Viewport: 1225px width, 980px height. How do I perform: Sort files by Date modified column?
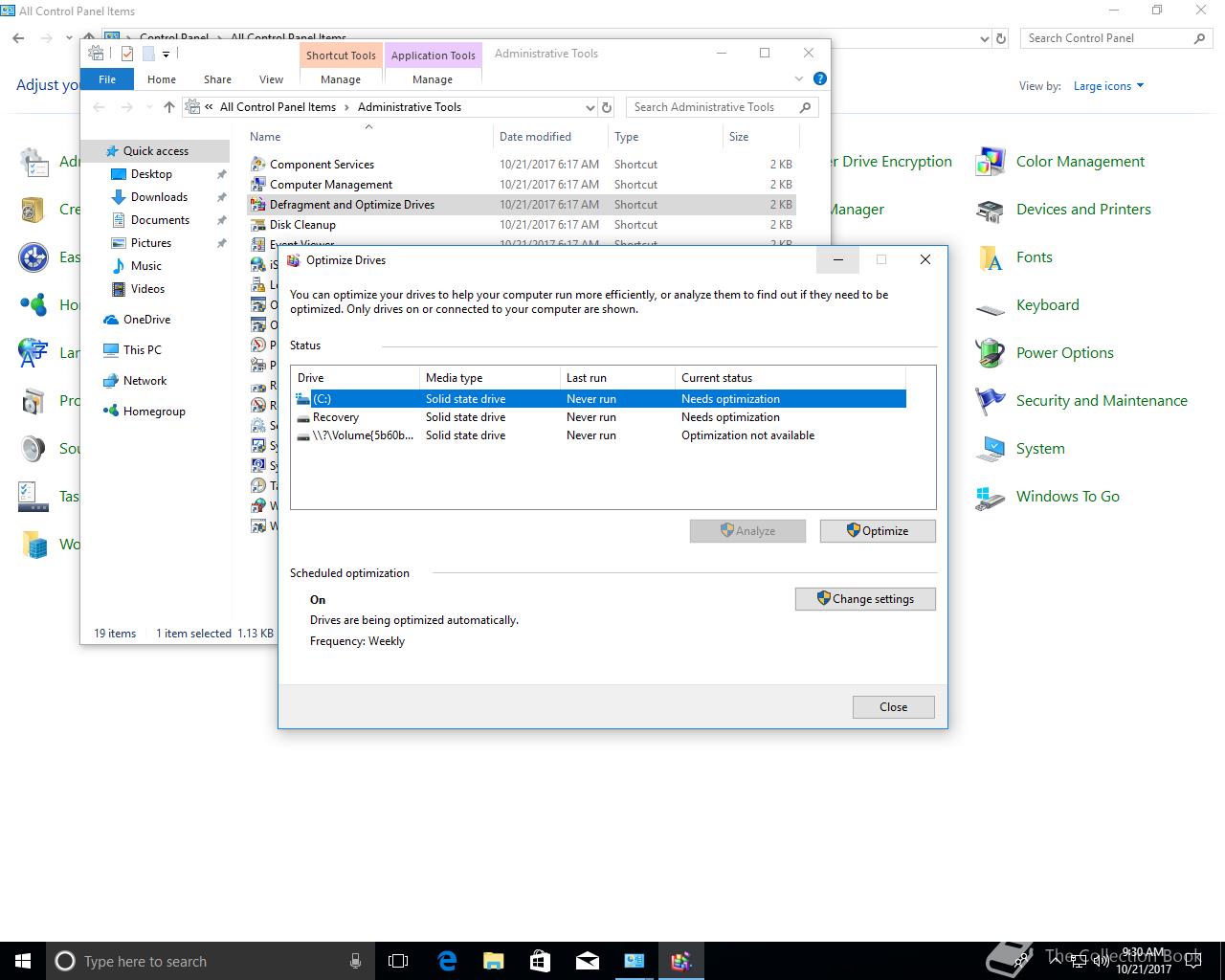[549, 137]
